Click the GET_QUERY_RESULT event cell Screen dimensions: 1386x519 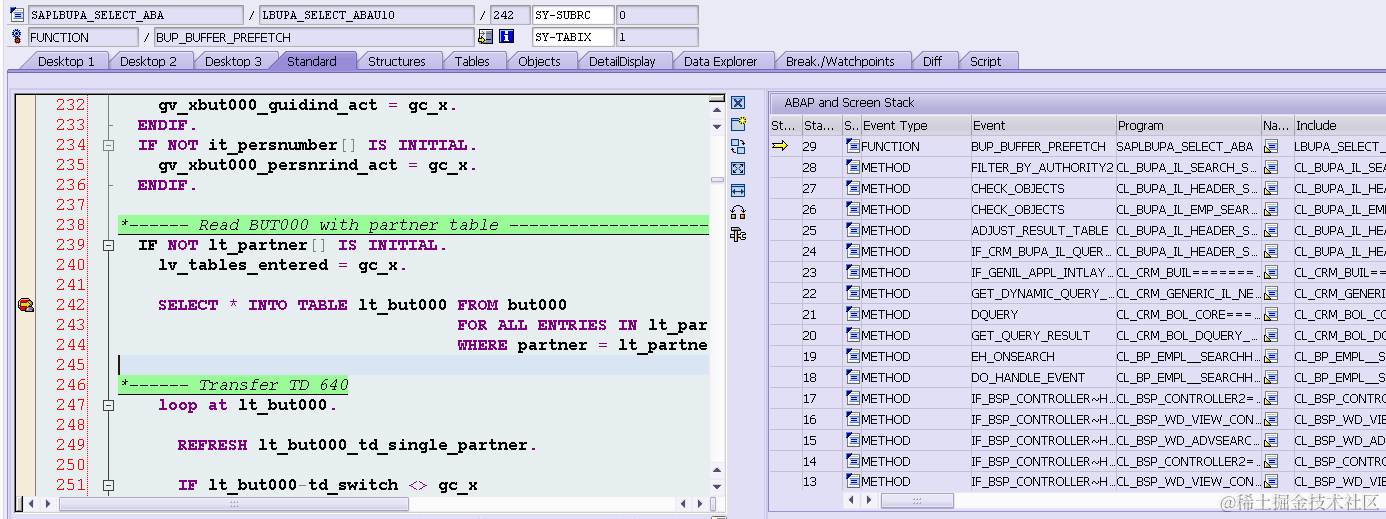tap(1042, 335)
